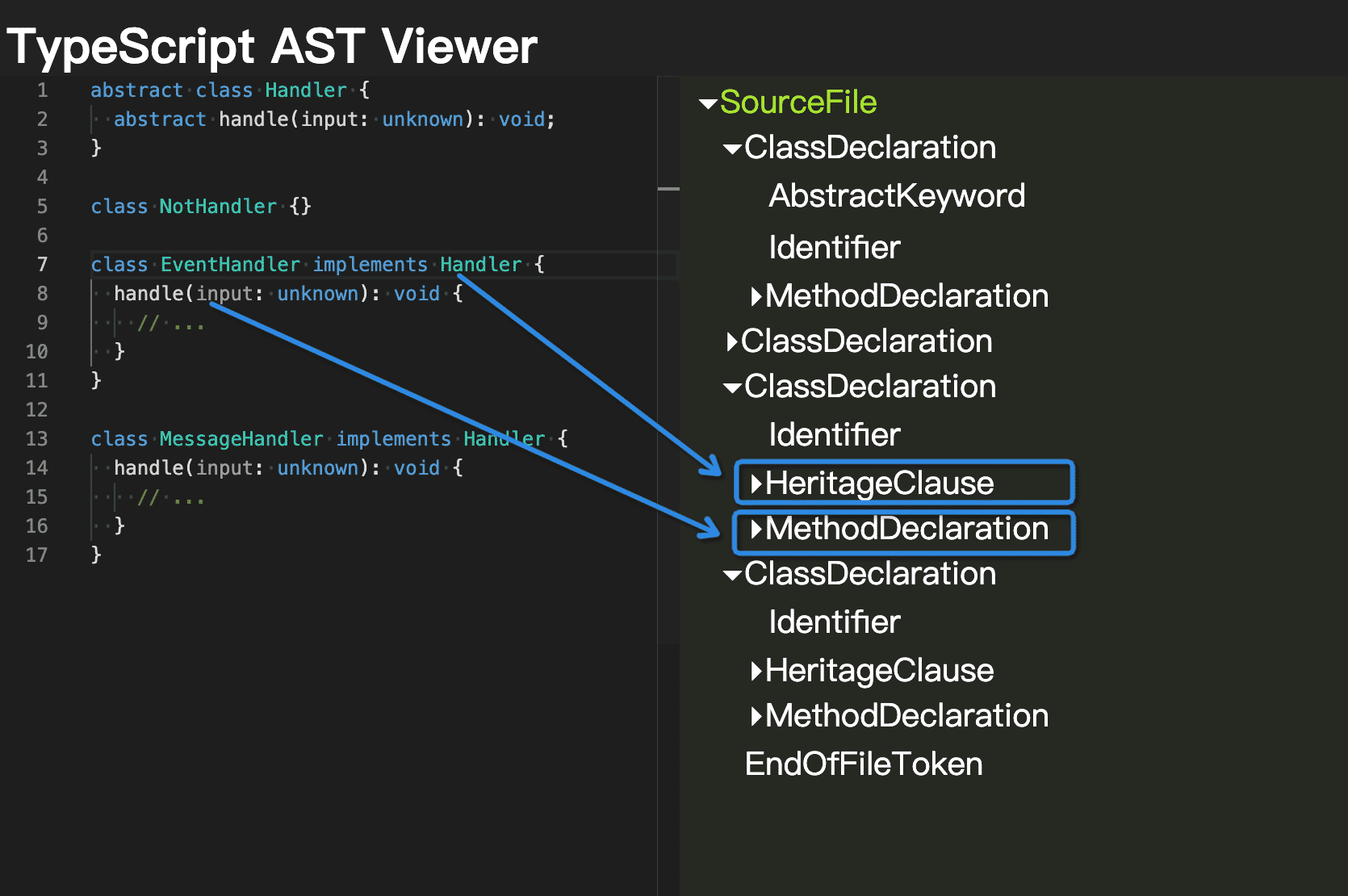The image size is (1348, 896).
Task: Expand the last MethodDeclaration arrow above EndOfFileToken
Action: 756,717
